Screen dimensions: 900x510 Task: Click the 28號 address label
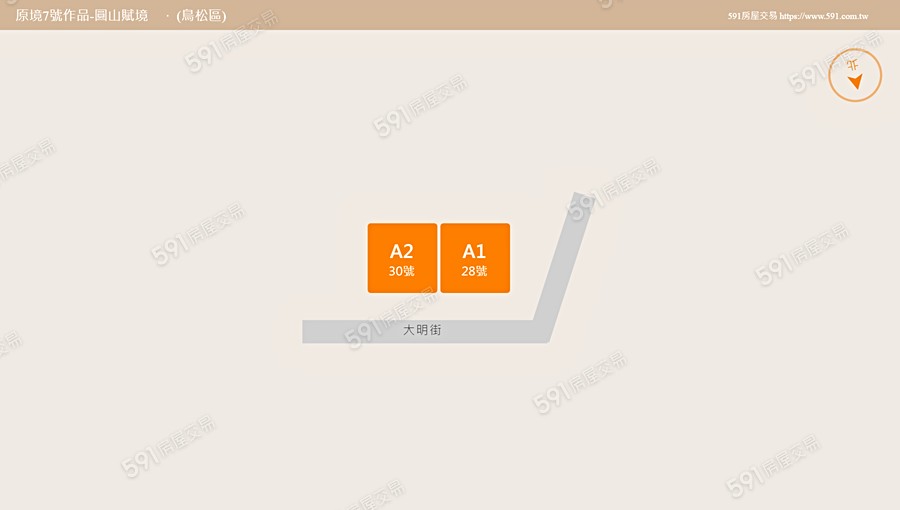tap(474, 271)
